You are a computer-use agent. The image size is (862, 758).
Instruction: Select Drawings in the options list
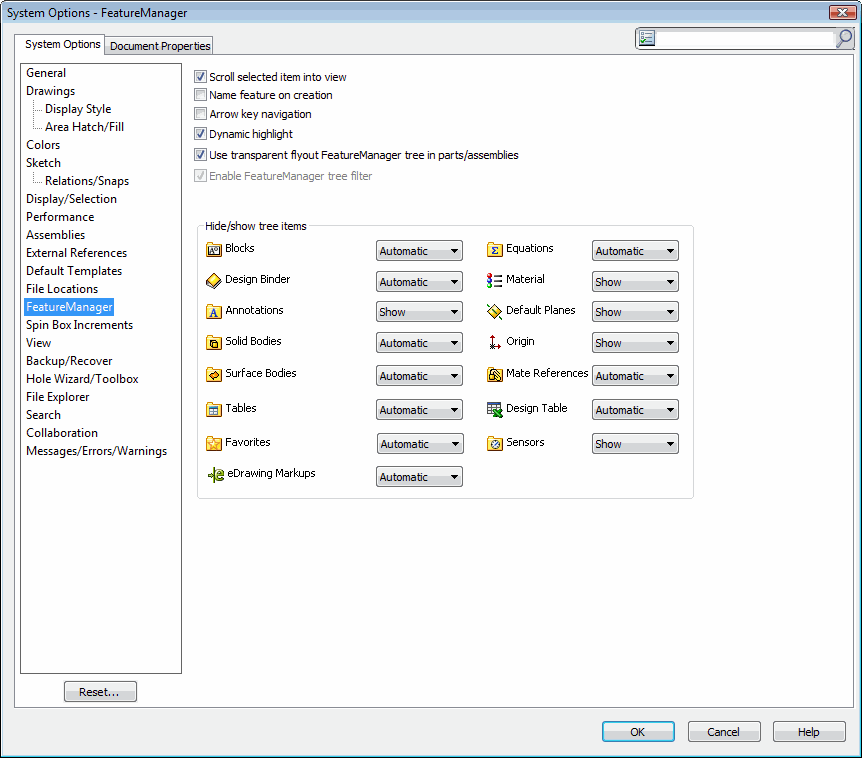pyautogui.click(x=50, y=91)
